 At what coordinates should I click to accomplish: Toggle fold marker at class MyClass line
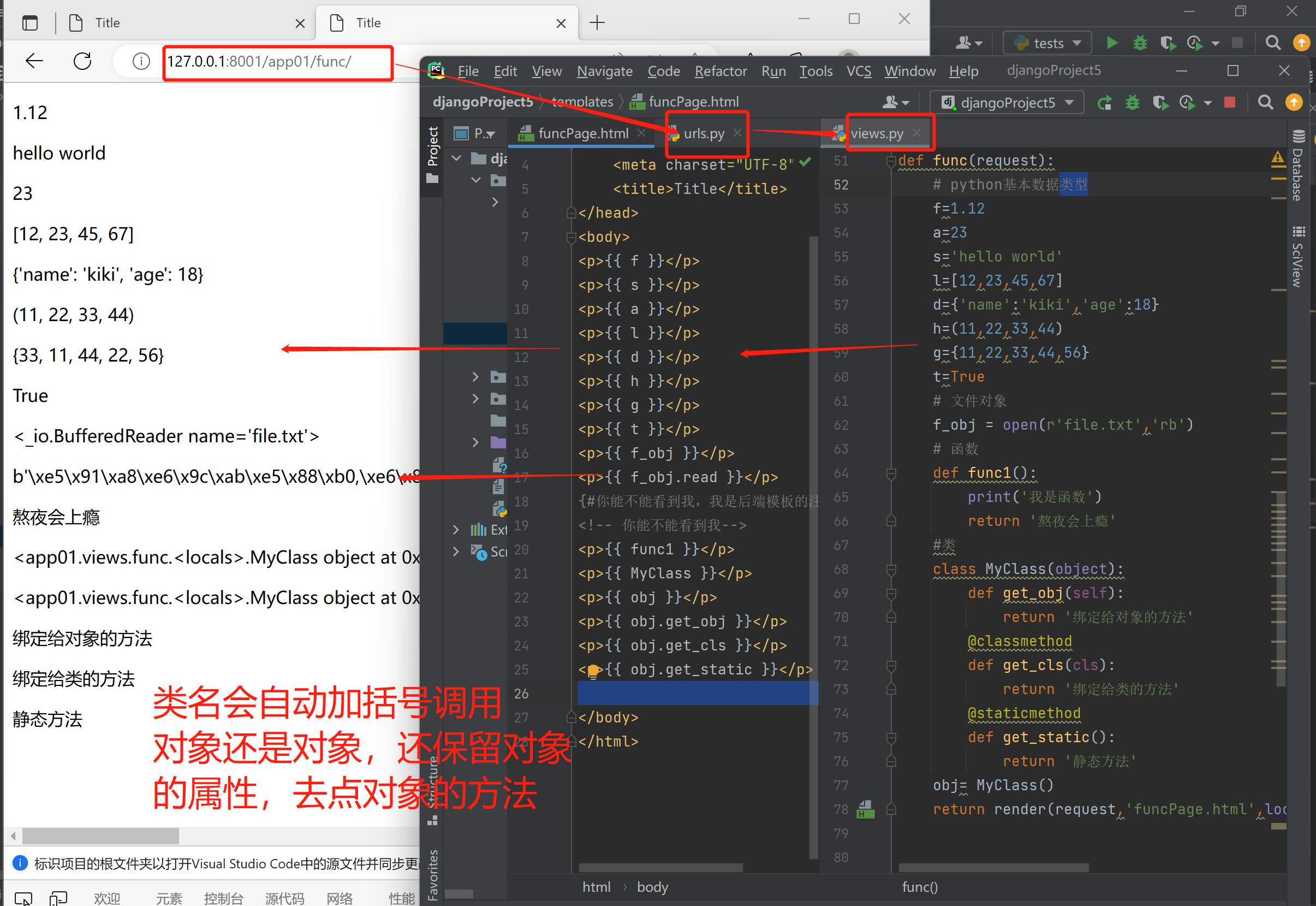pyautogui.click(x=891, y=570)
